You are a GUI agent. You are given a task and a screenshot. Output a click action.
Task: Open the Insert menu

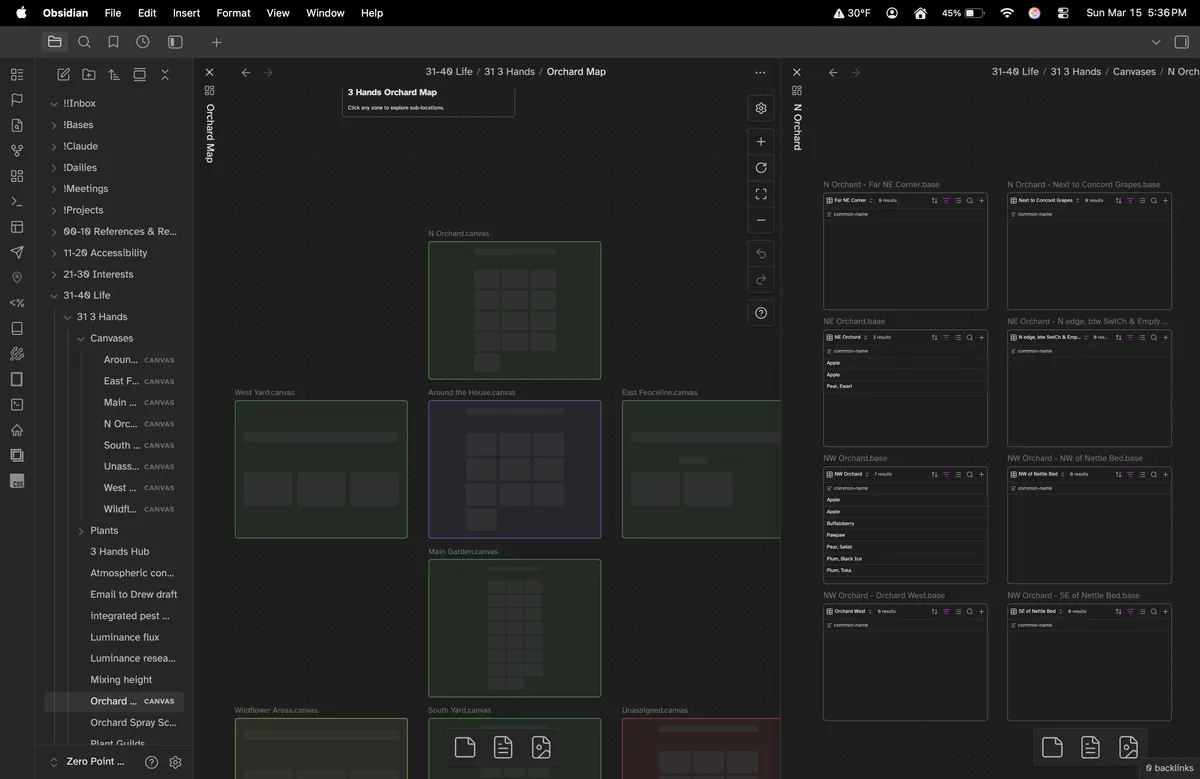pos(186,13)
